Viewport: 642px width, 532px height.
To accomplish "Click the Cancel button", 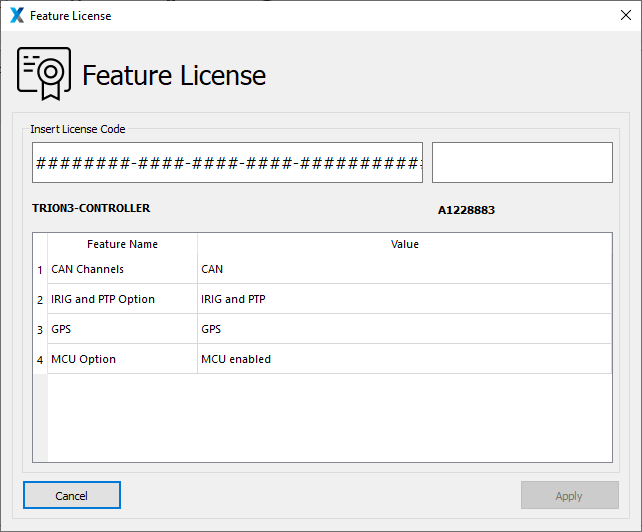I will pos(72,495).
